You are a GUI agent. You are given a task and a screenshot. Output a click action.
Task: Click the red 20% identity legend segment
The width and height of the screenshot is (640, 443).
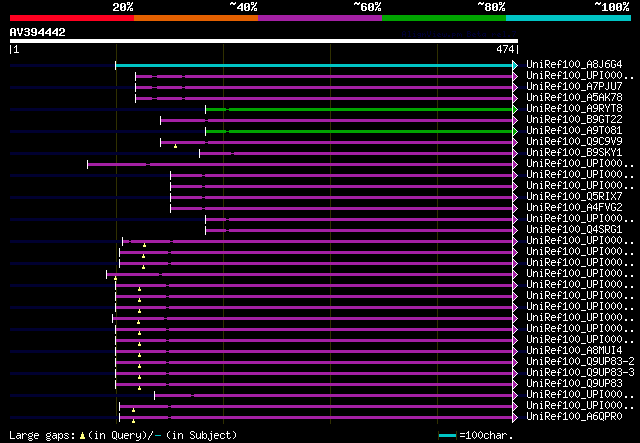coord(72,18)
